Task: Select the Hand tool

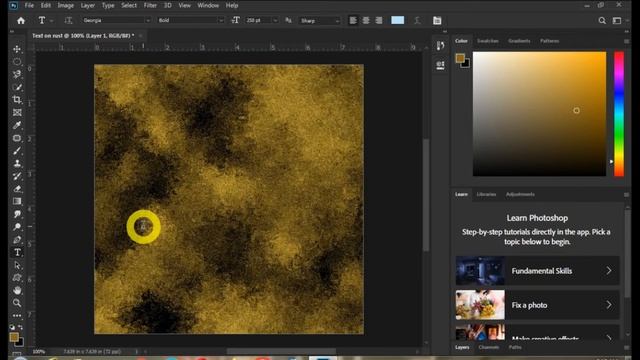Action: (x=17, y=290)
